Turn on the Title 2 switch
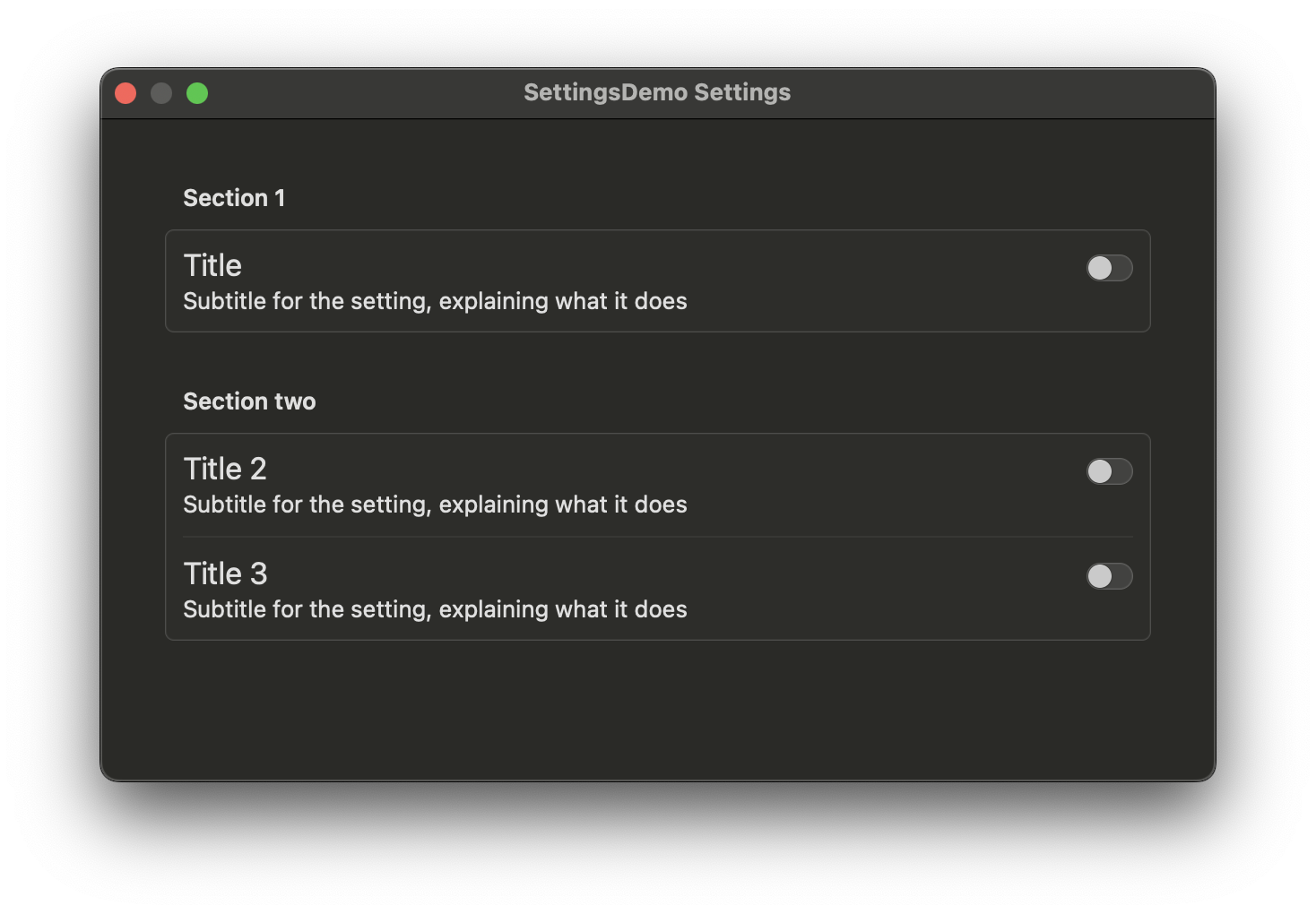1316x914 pixels. pos(1109,471)
